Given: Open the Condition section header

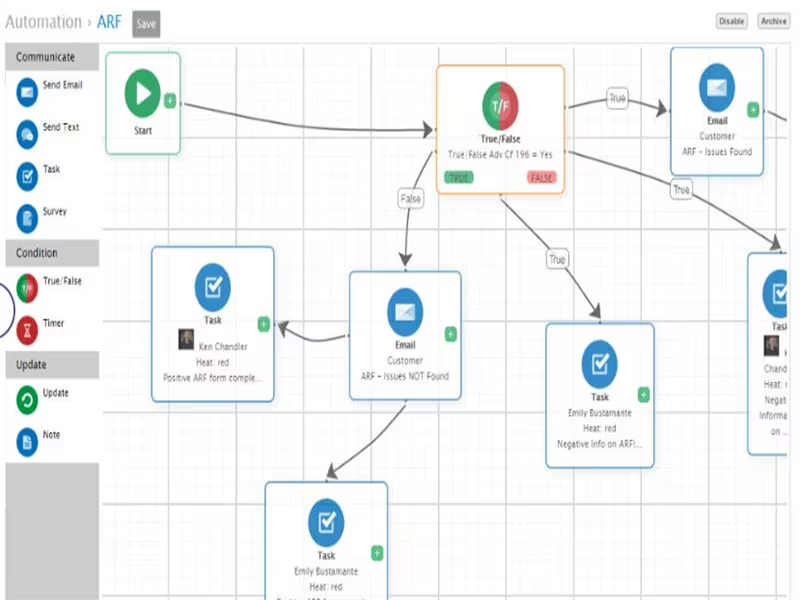Looking at the screenshot, I should click(52, 253).
